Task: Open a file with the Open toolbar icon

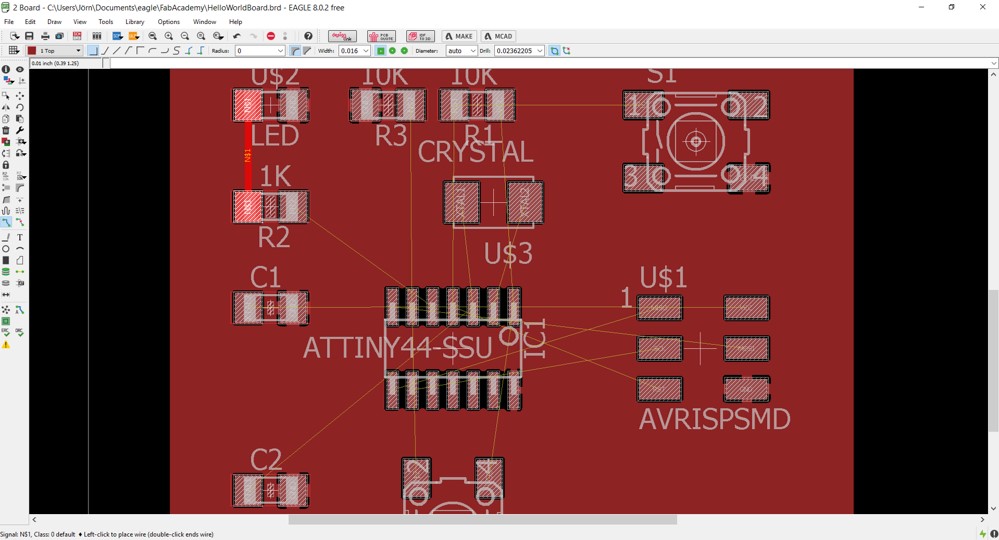Action: [x=15, y=36]
